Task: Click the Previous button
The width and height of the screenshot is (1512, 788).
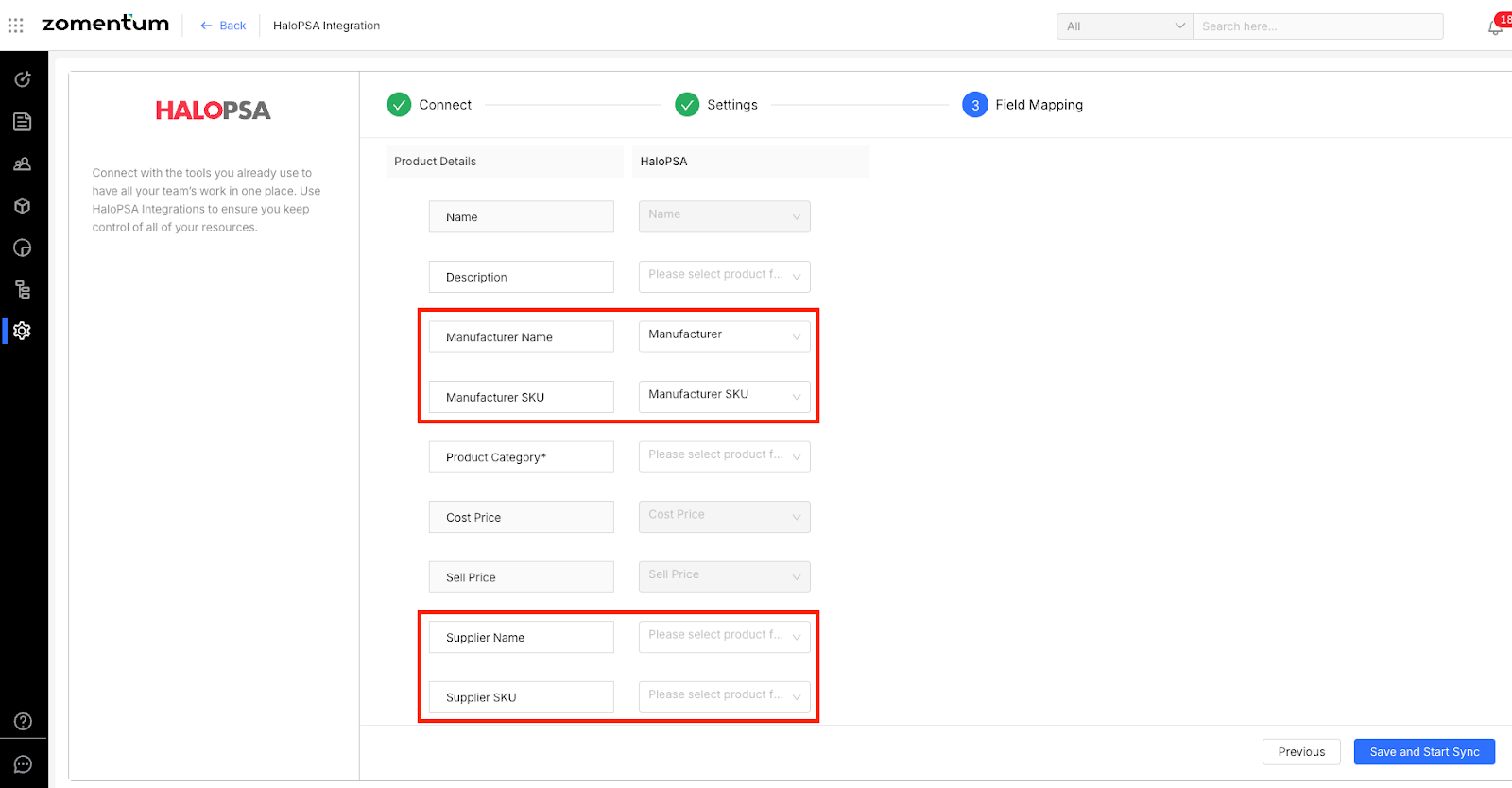Action: pyautogui.click(x=1301, y=752)
